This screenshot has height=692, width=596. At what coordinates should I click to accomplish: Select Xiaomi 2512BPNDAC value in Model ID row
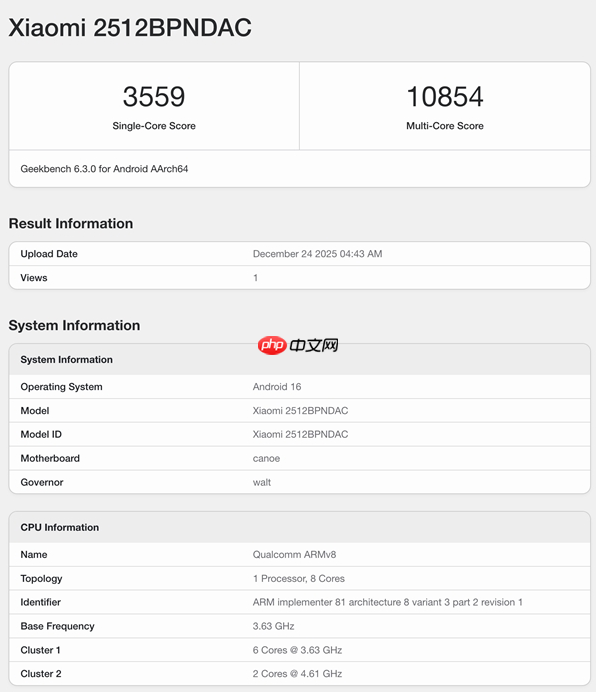300,434
